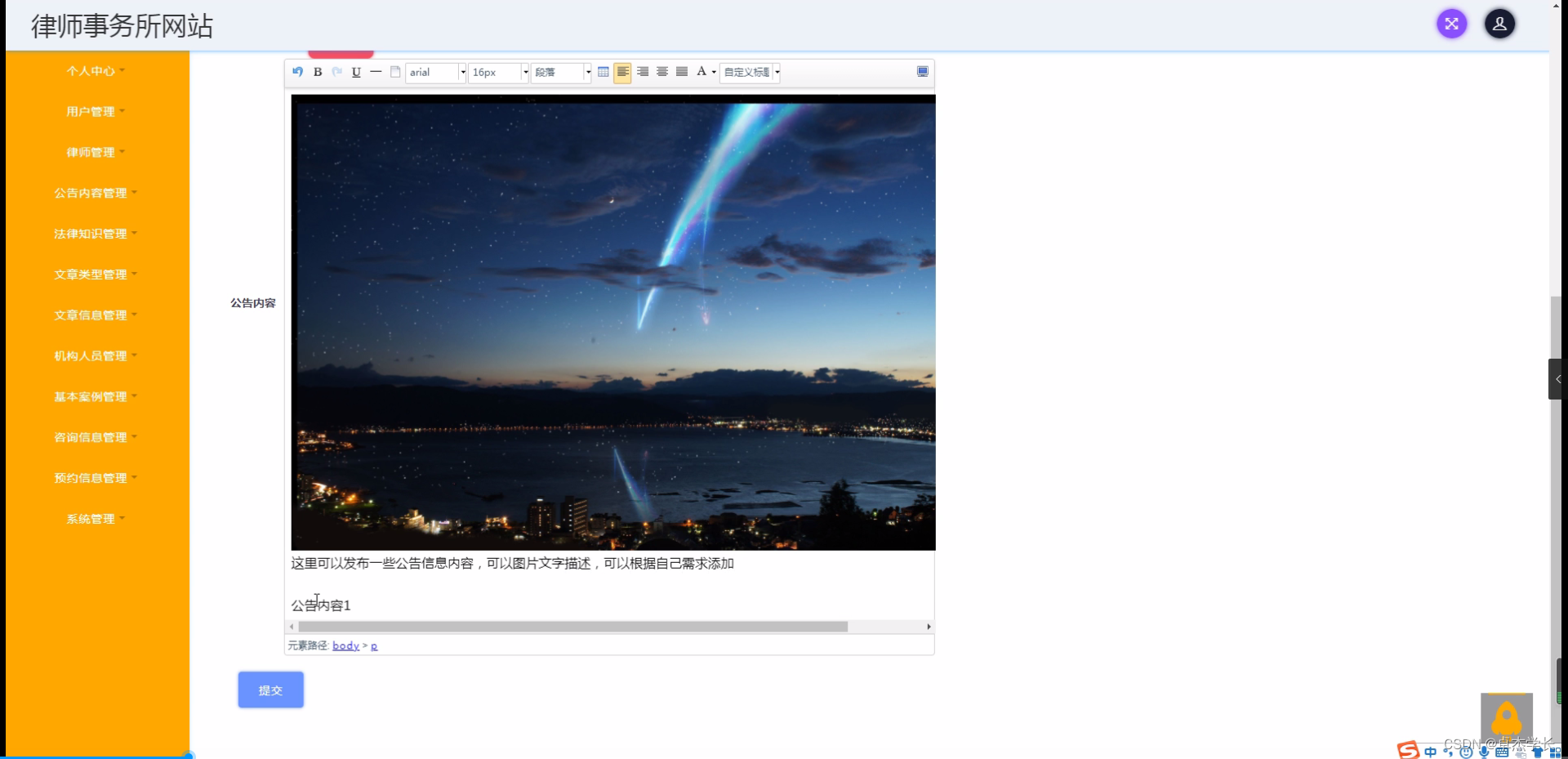This screenshot has width=1568, height=759.
Task: Toggle the editor fullscreen icon
Action: [922, 72]
